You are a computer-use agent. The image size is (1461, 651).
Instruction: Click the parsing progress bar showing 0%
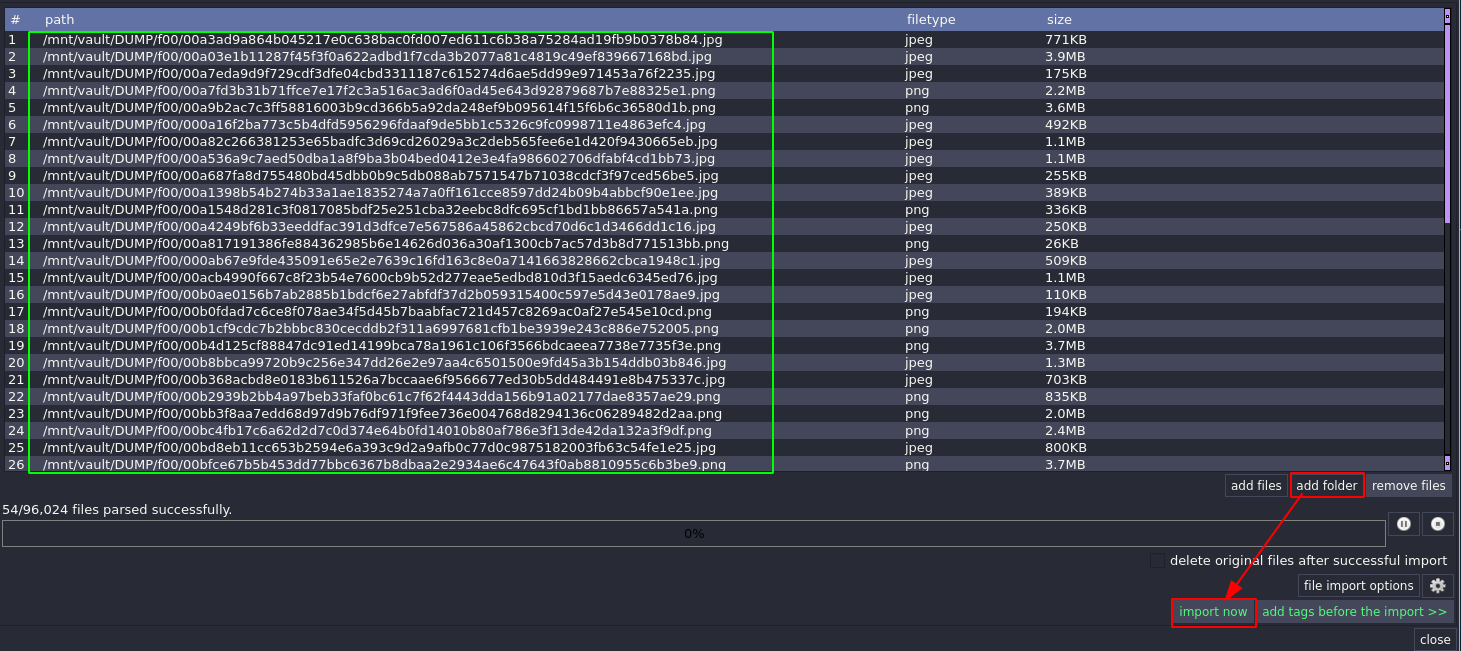point(694,534)
